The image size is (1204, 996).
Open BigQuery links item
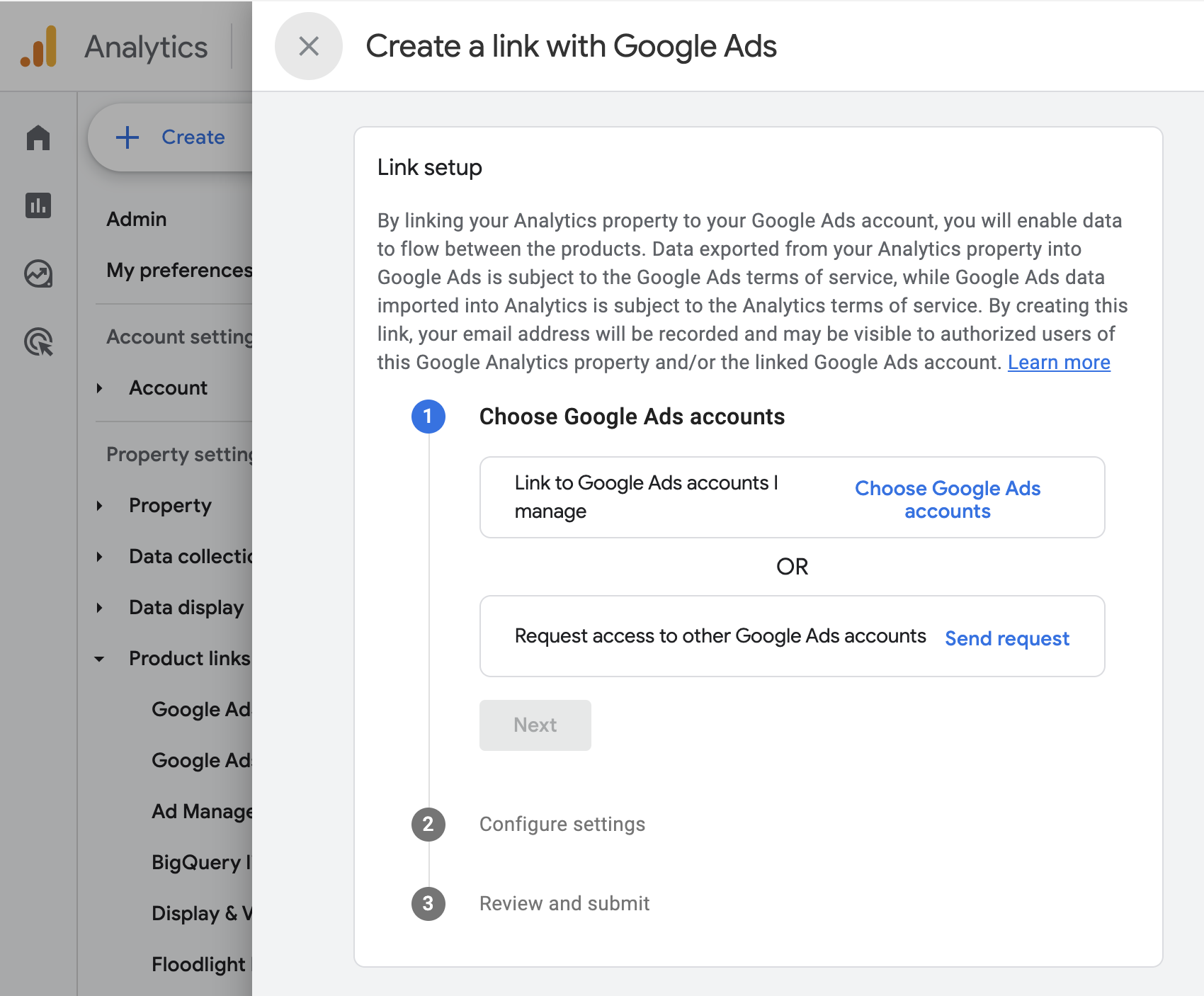pyautogui.click(x=202, y=862)
